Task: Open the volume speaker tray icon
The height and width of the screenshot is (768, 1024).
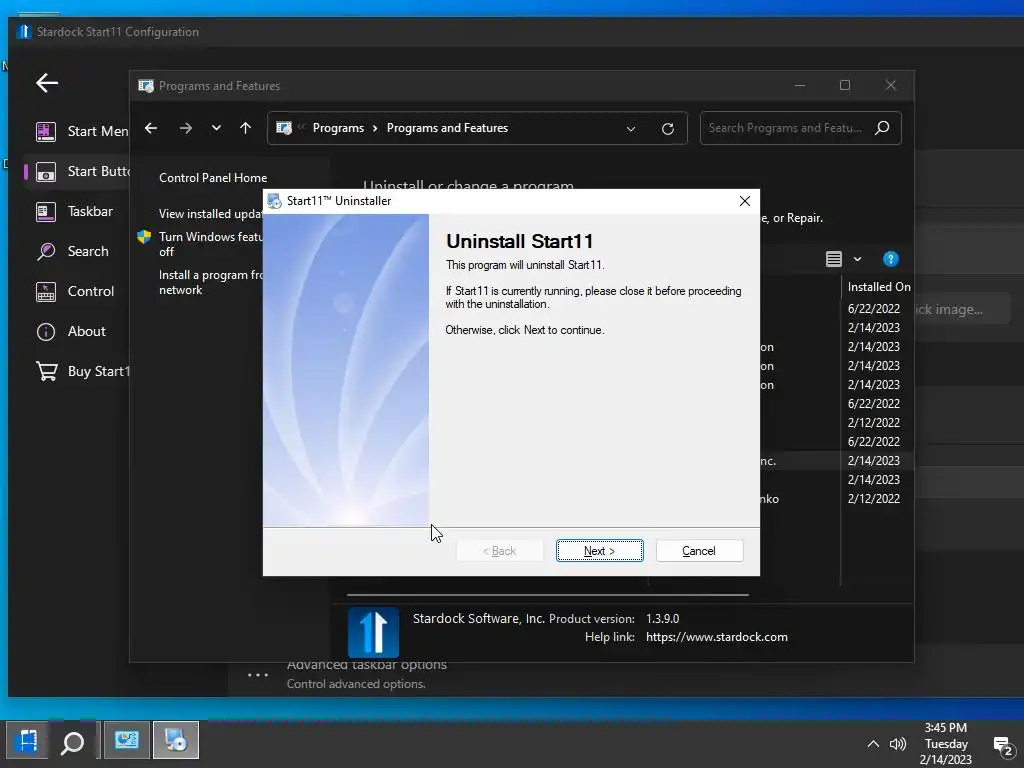Action: pyautogui.click(x=898, y=744)
